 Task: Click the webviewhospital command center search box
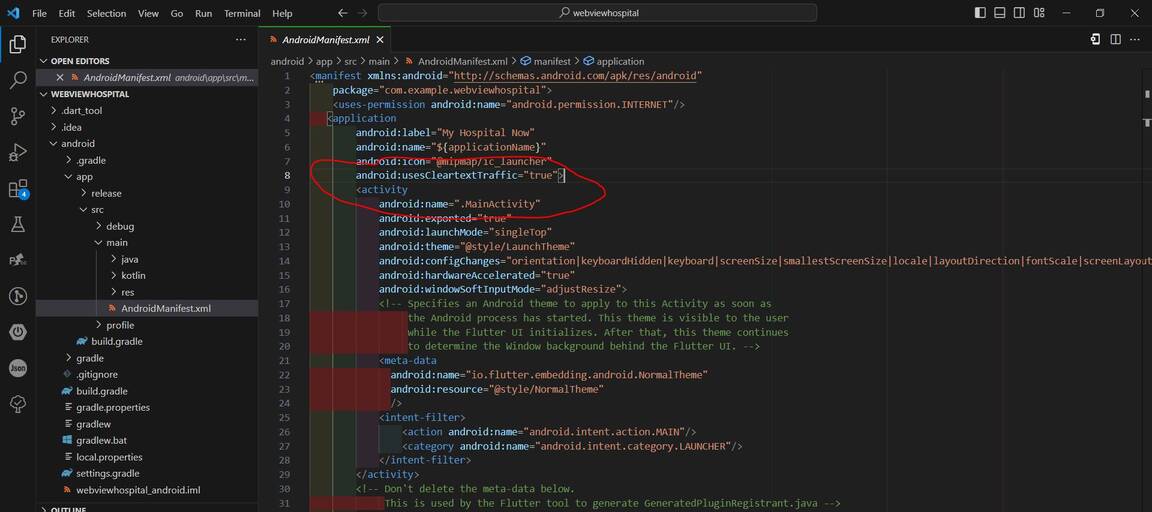(x=597, y=13)
